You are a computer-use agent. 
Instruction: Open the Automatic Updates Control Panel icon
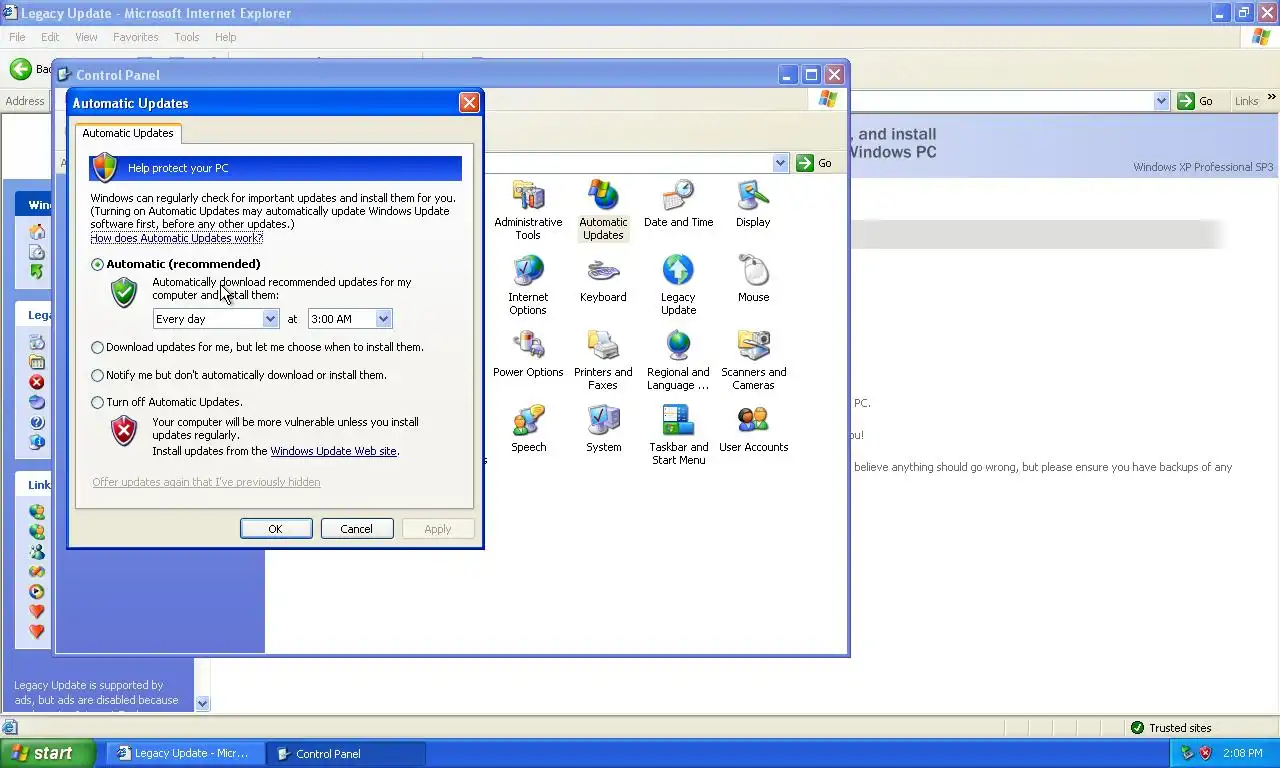[603, 210]
